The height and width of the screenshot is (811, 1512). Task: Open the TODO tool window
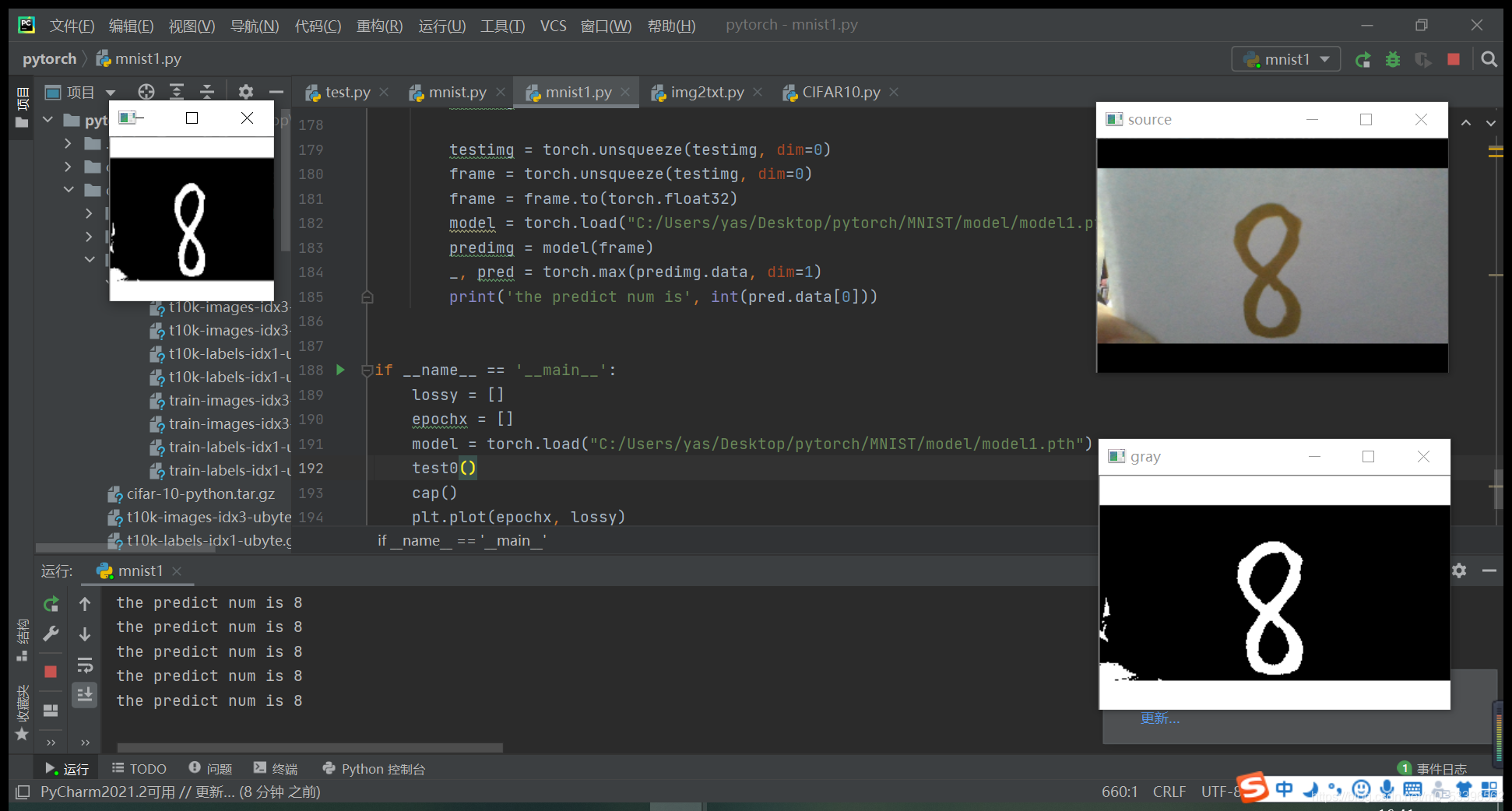point(139,768)
